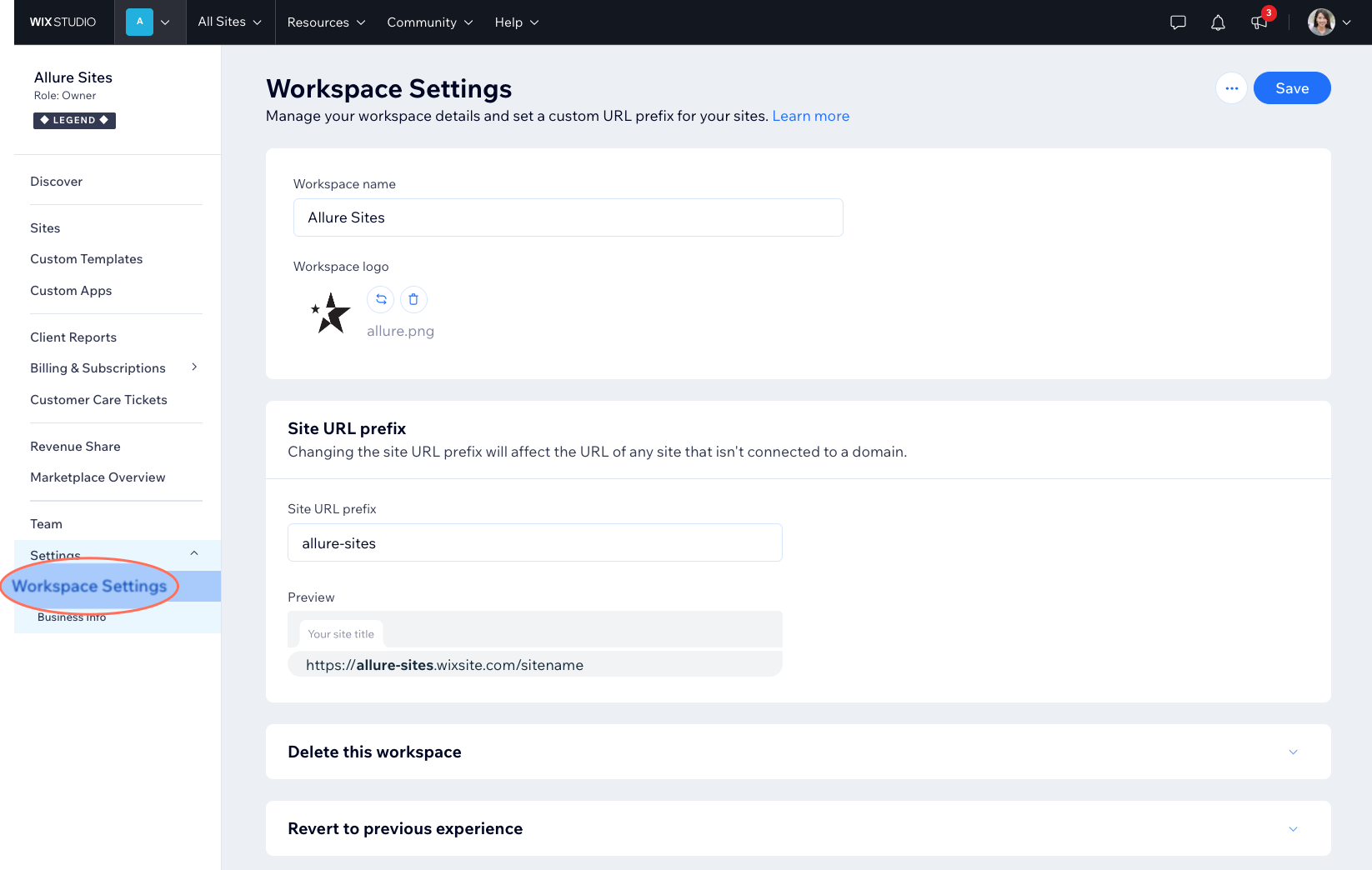Image resolution: width=1372 pixels, height=870 pixels.
Task: Click the Legend badge
Action: point(74,120)
